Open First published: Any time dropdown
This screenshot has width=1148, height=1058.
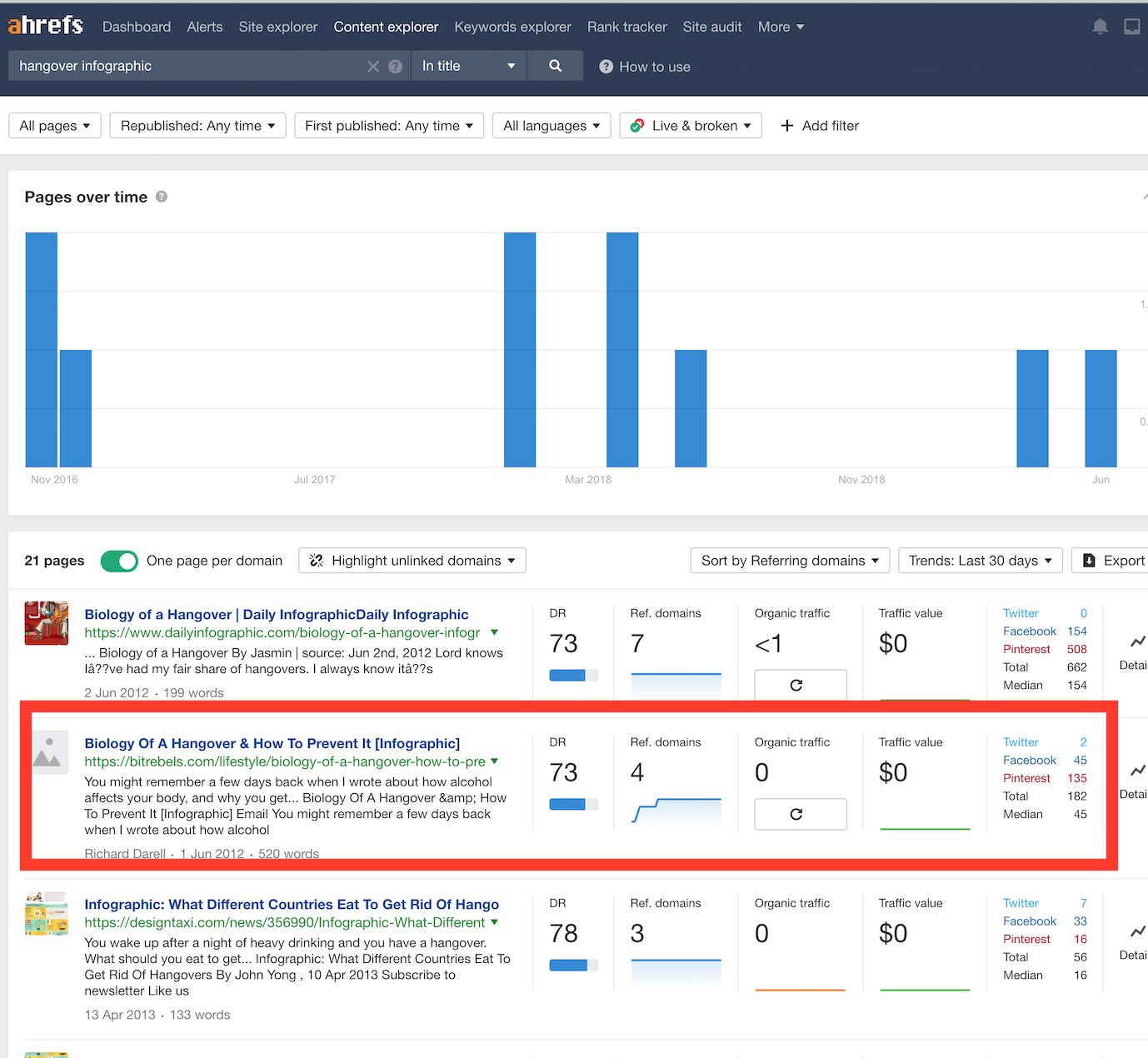pyautogui.click(x=389, y=126)
